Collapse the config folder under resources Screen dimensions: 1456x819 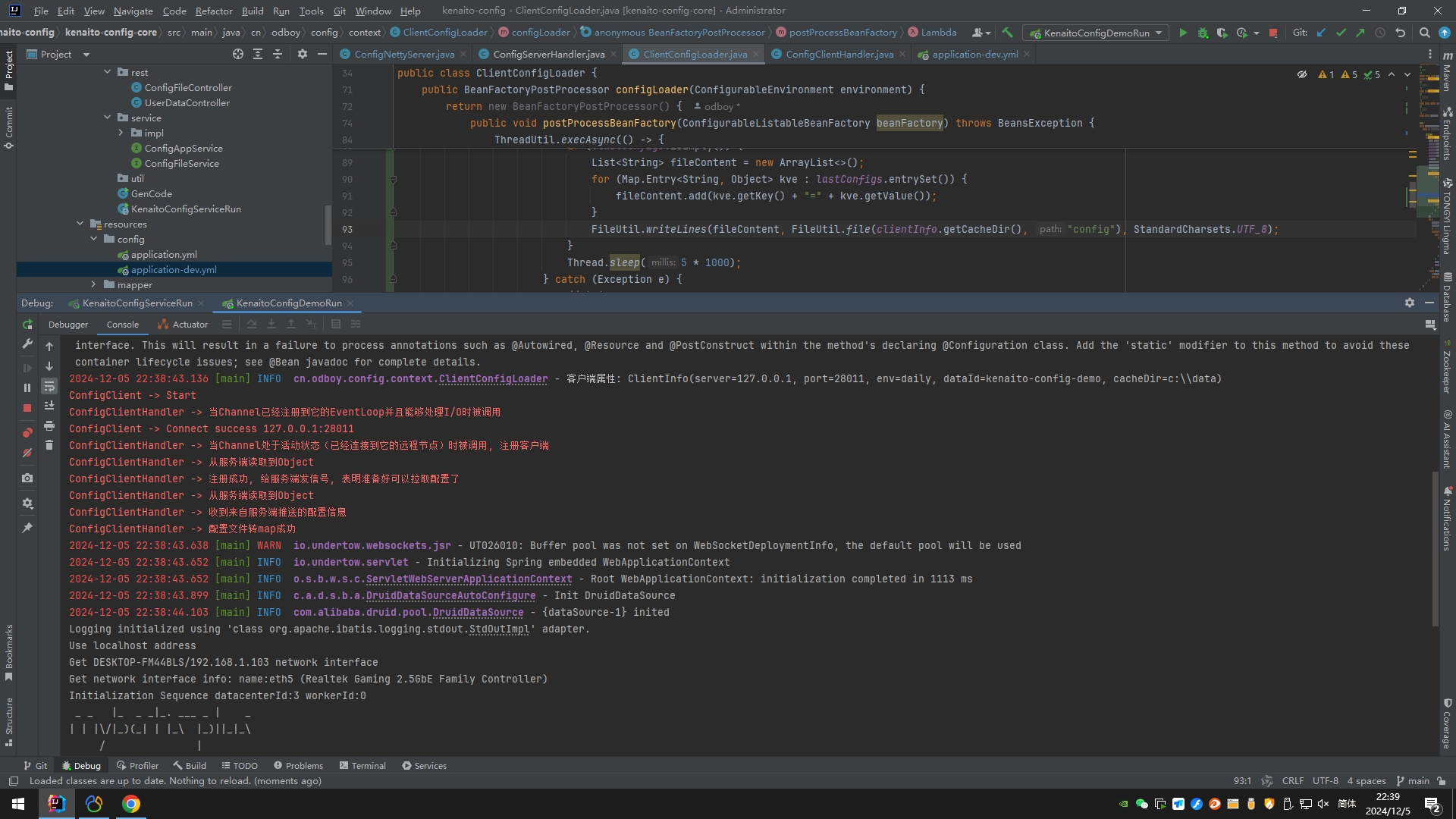94,239
